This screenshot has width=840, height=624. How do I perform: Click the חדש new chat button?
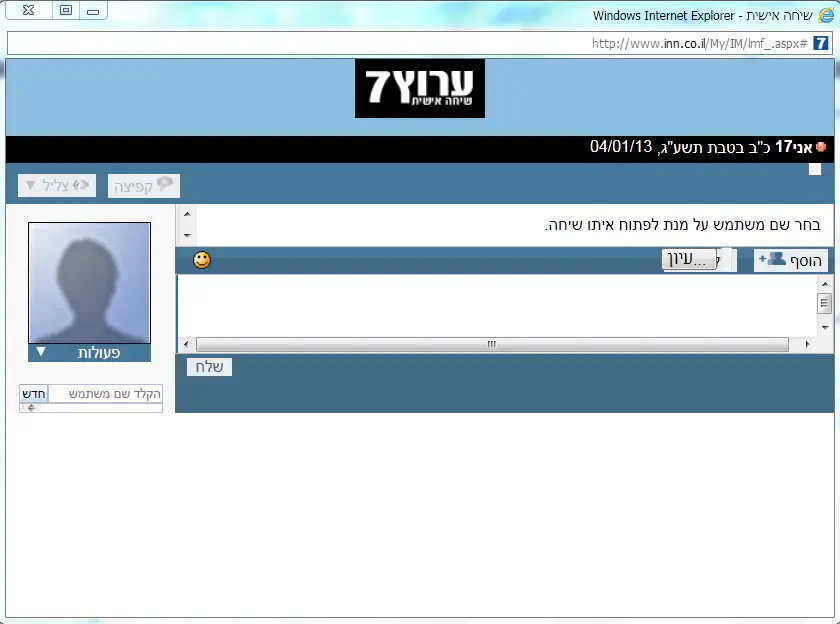click(x=34, y=394)
